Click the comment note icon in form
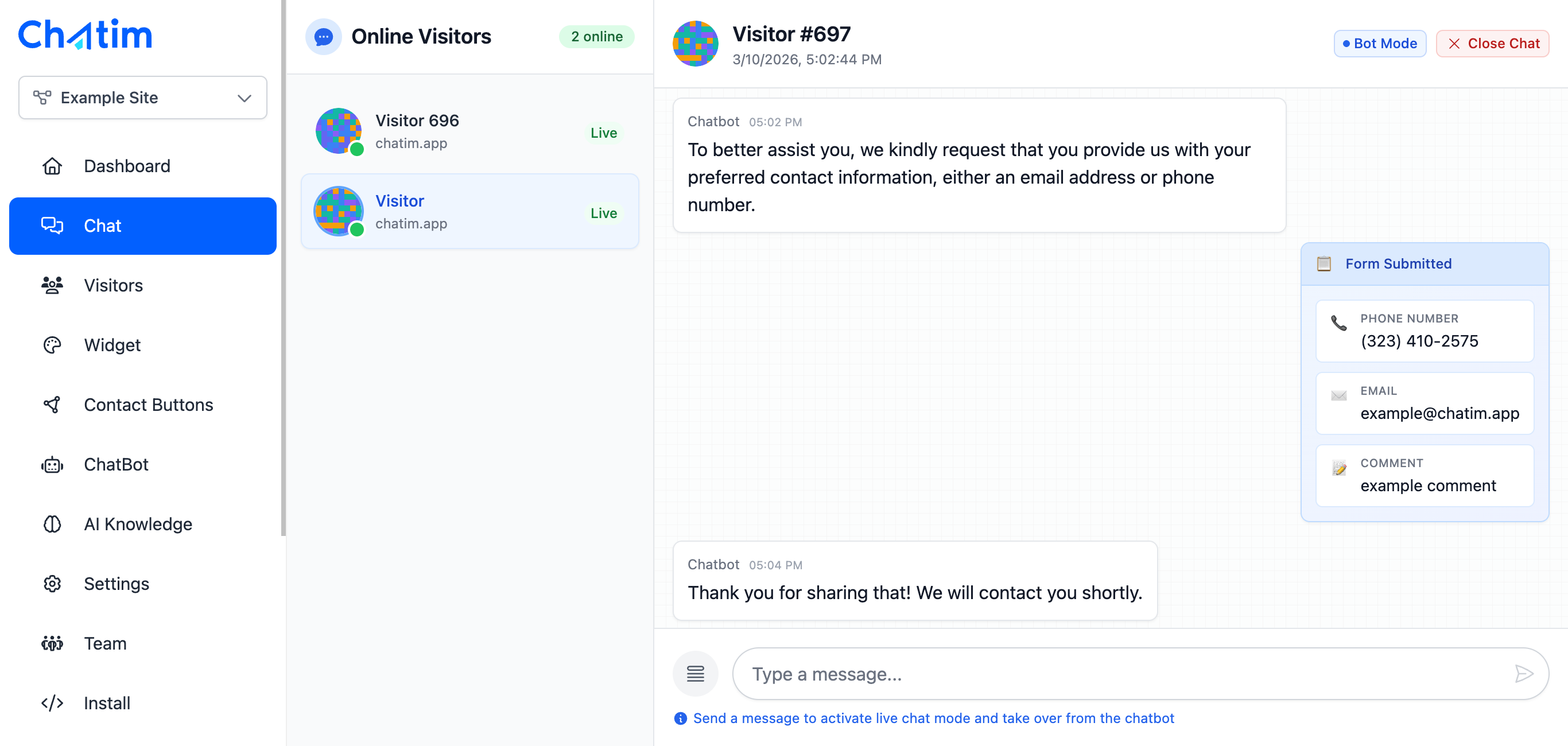The width and height of the screenshot is (1568, 746). (x=1338, y=468)
